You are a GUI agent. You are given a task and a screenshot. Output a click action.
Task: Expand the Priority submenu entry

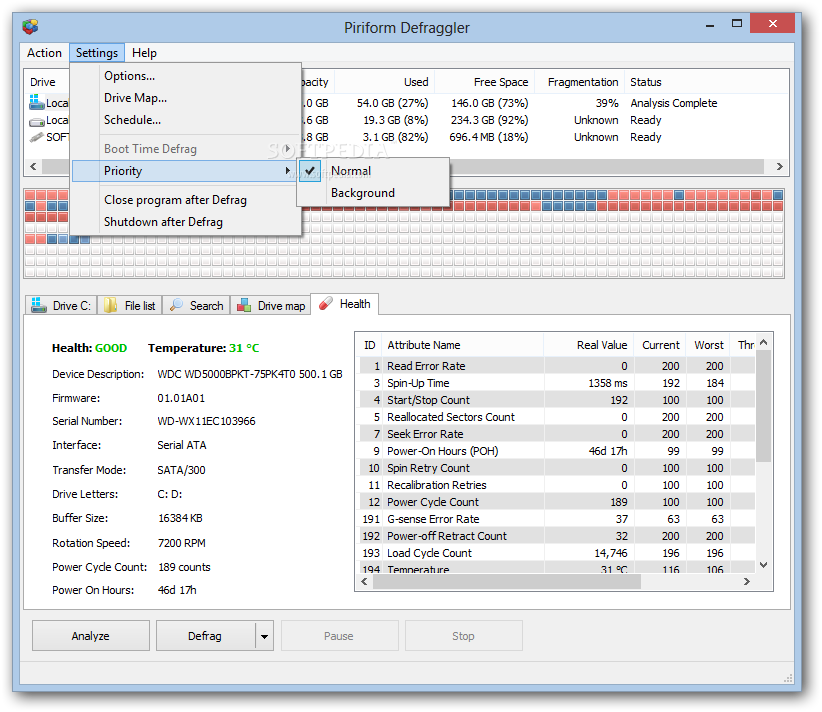point(186,171)
